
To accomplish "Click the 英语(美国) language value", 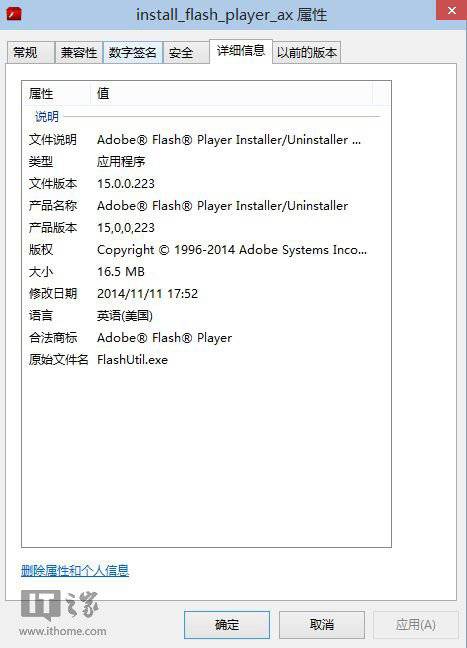I will click(x=125, y=316).
